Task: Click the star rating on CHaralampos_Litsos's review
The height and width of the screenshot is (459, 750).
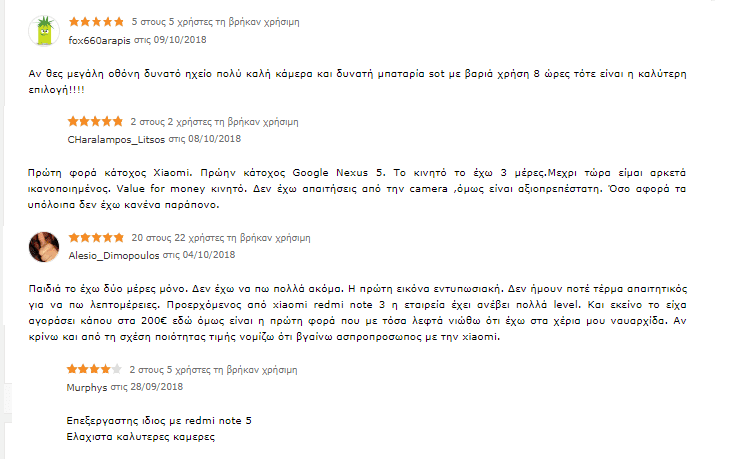Action: [x=96, y=121]
